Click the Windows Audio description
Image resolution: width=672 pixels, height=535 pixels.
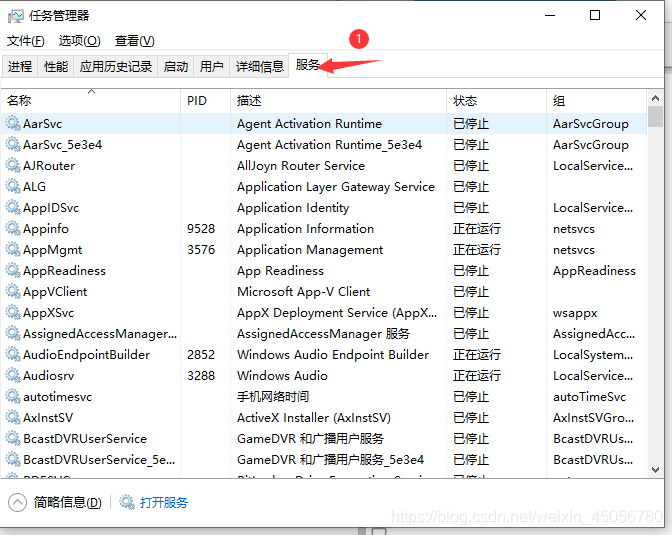282,376
